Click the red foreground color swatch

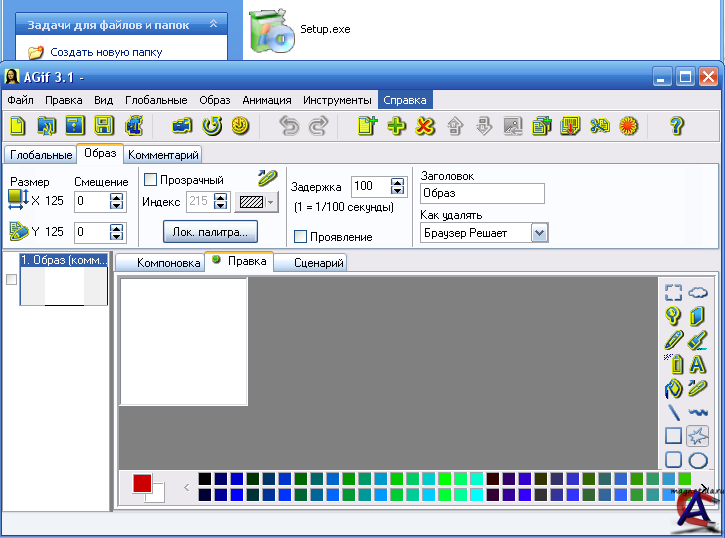pyautogui.click(x=142, y=483)
